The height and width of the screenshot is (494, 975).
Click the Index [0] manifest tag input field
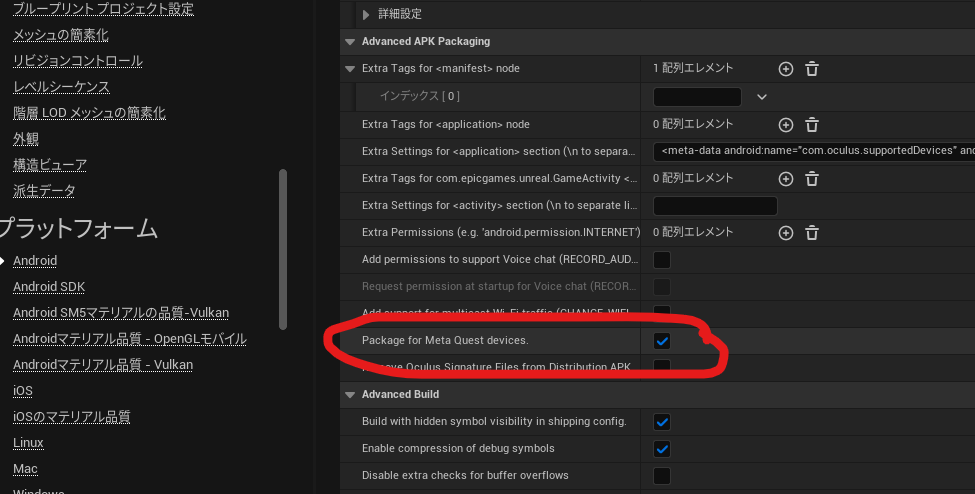[697, 97]
